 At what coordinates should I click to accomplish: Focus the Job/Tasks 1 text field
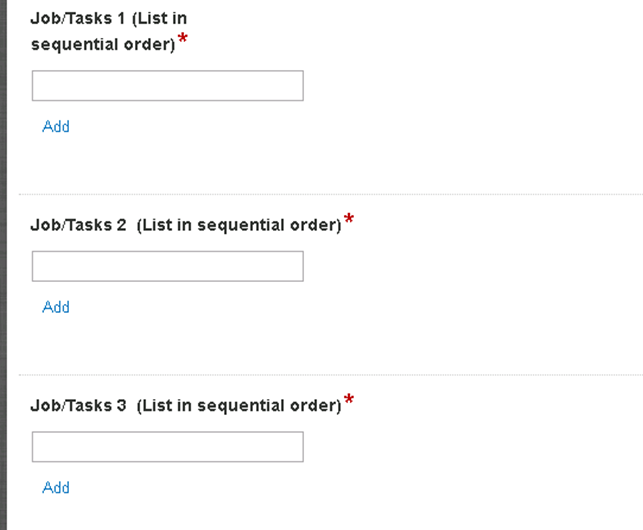[x=168, y=86]
